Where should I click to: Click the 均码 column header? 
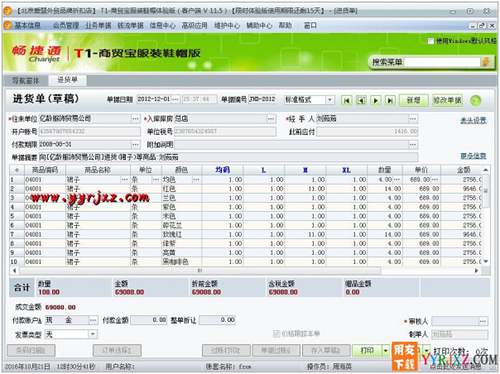point(222,170)
